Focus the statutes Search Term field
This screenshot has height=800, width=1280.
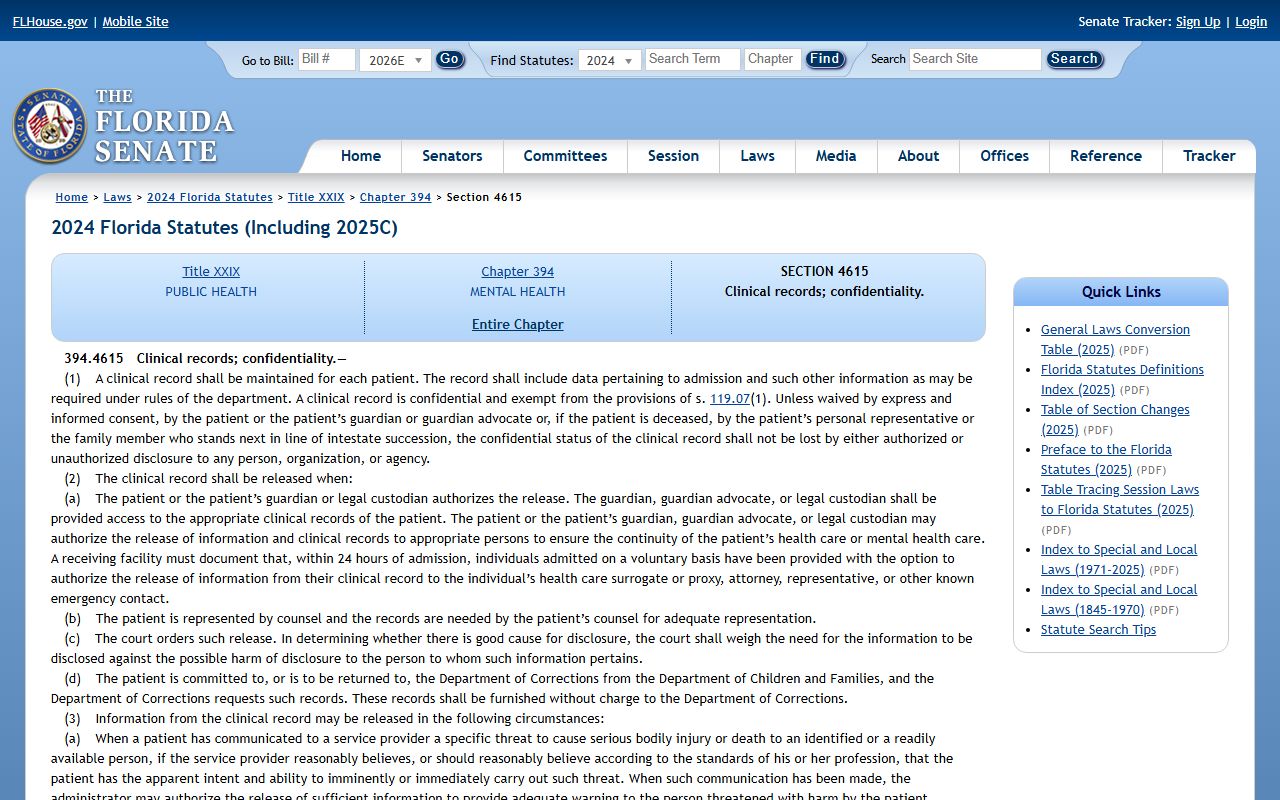click(693, 59)
